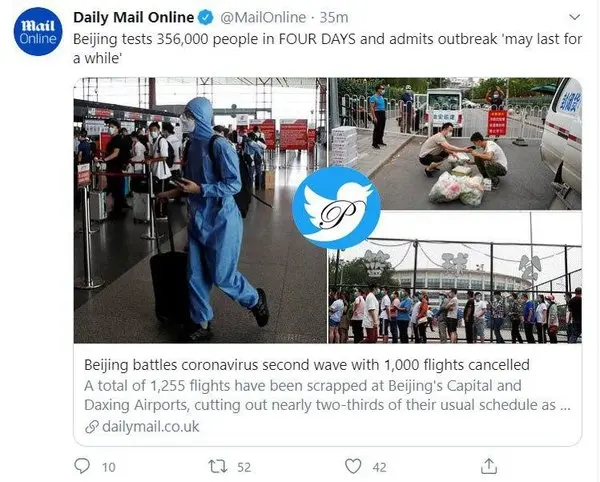Click the tweet text about Beijing tests
The height and width of the screenshot is (482, 600).
pyautogui.click(x=328, y=49)
